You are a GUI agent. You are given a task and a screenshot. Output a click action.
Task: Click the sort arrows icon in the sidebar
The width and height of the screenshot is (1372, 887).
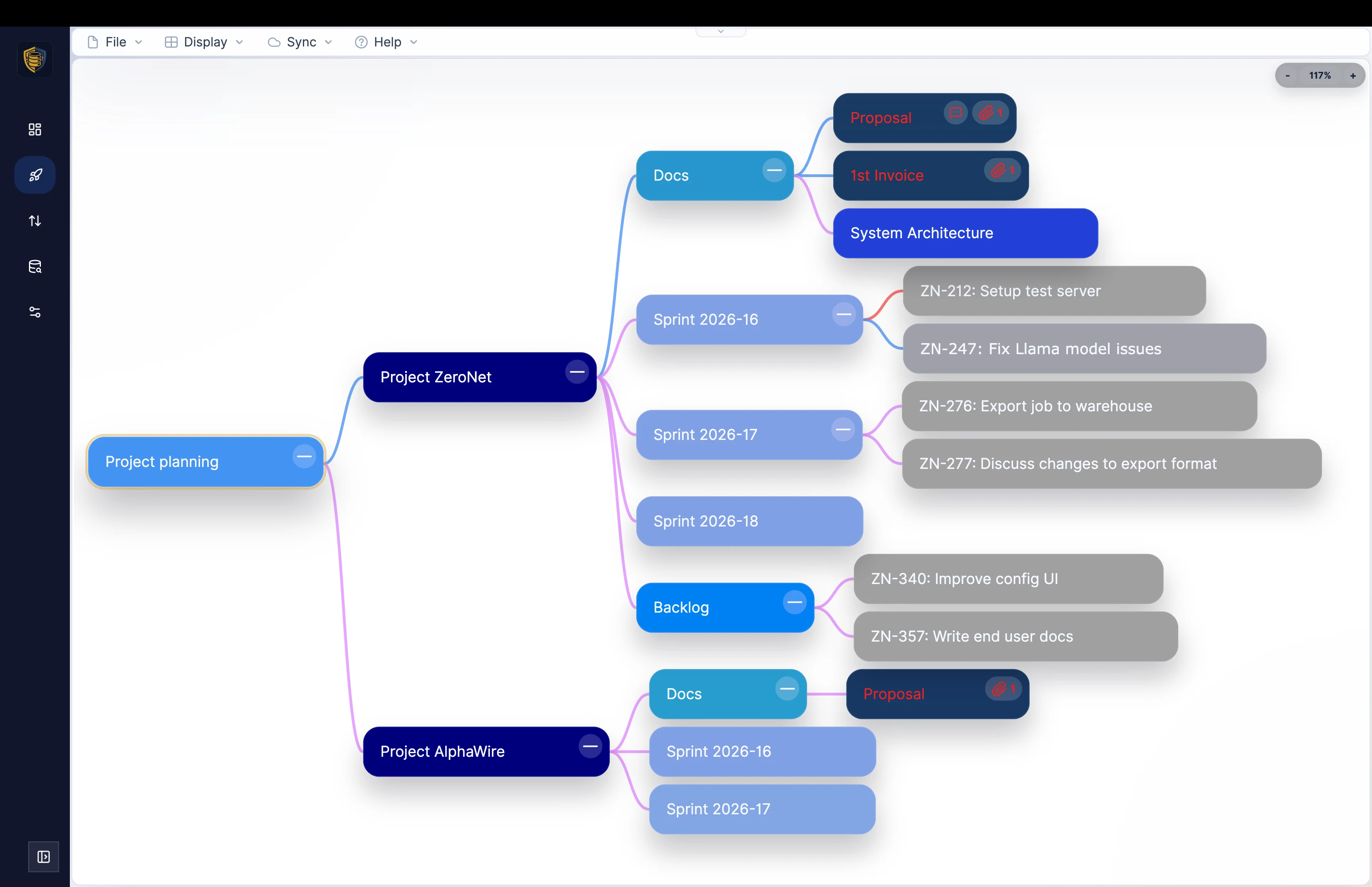tap(35, 221)
